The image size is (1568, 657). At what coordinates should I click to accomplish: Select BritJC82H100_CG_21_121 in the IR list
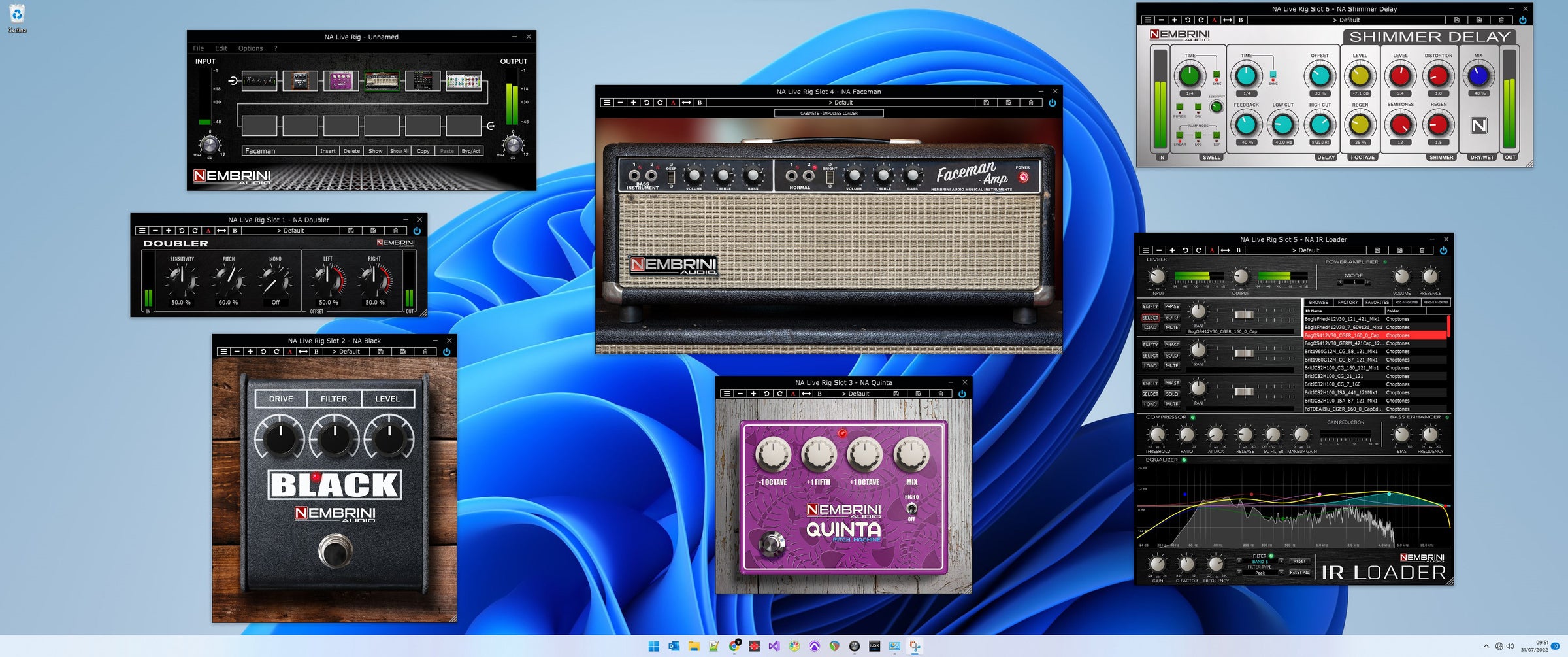(x=1333, y=376)
